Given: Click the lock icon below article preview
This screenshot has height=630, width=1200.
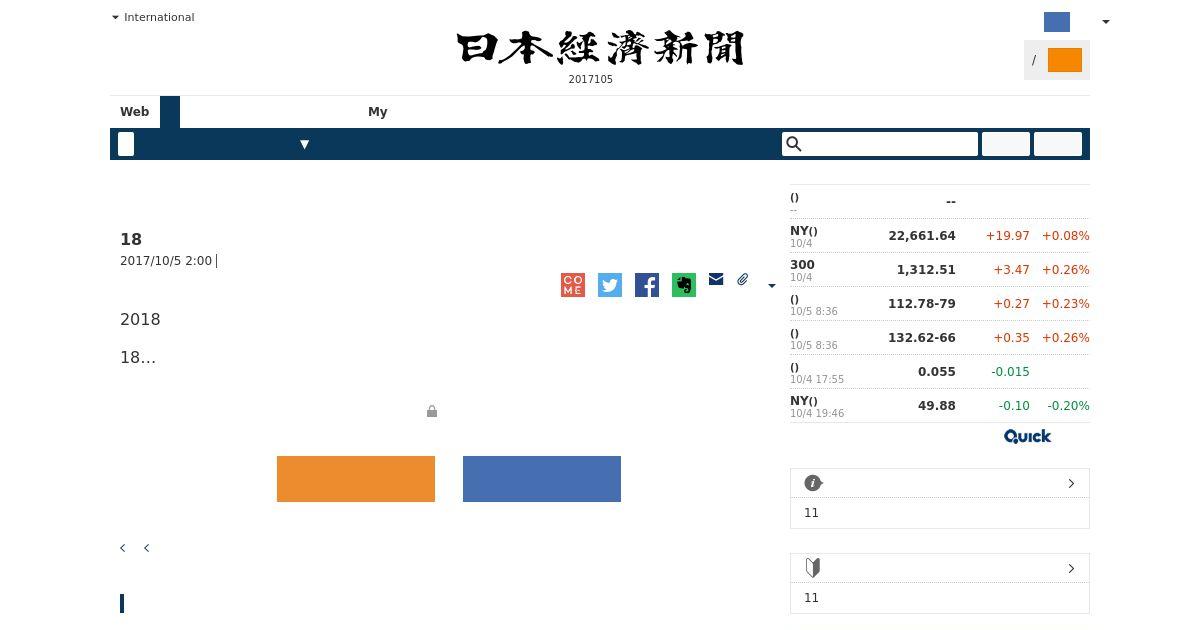Looking at the screenshot, I should 432,411.
